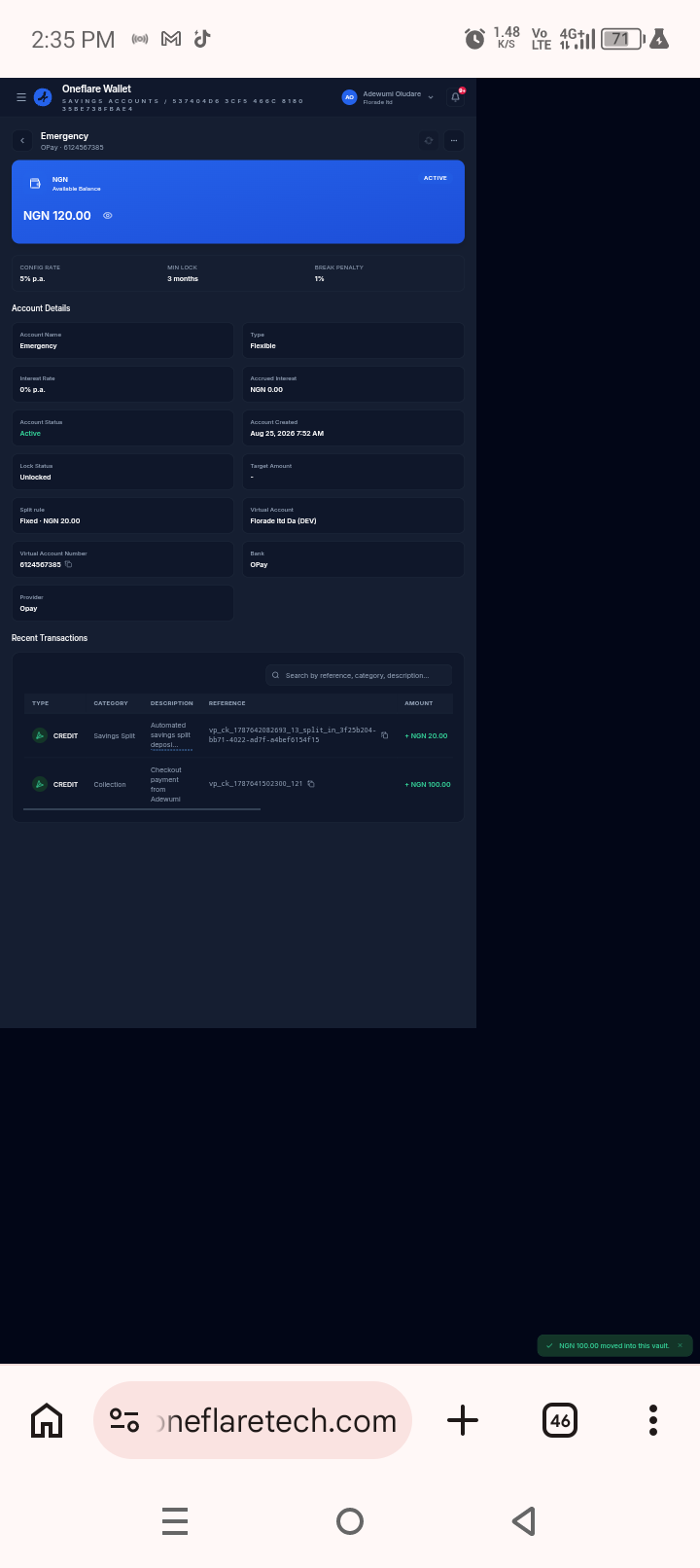The height and width of the screenshot is (1568, 700).
Task: Click the 'Florade ltd Da (DEV)' virtual account
Action: tap(283, 521)
